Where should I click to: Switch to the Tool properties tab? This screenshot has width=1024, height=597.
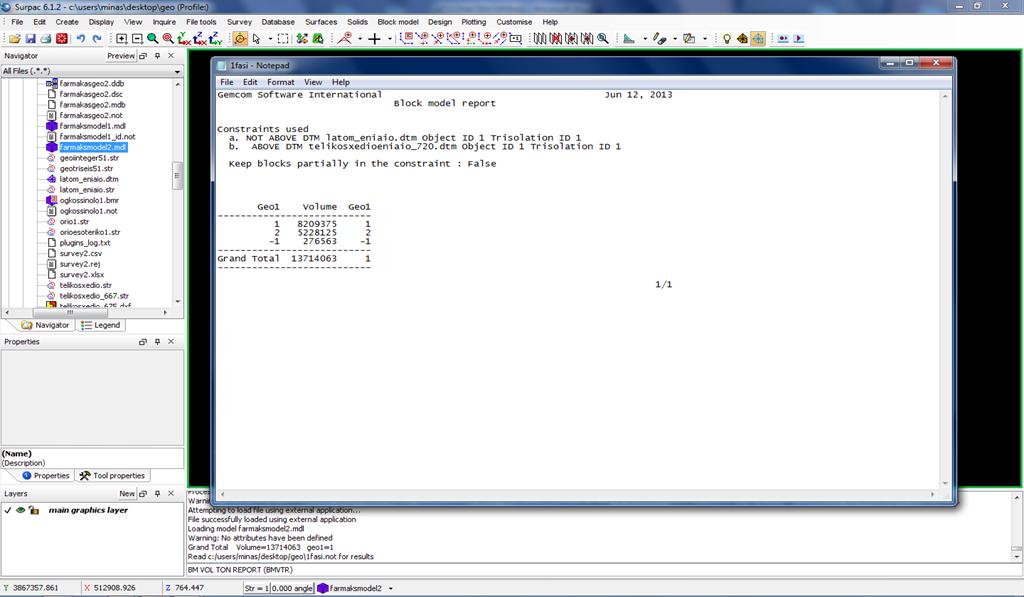(112, 476)
